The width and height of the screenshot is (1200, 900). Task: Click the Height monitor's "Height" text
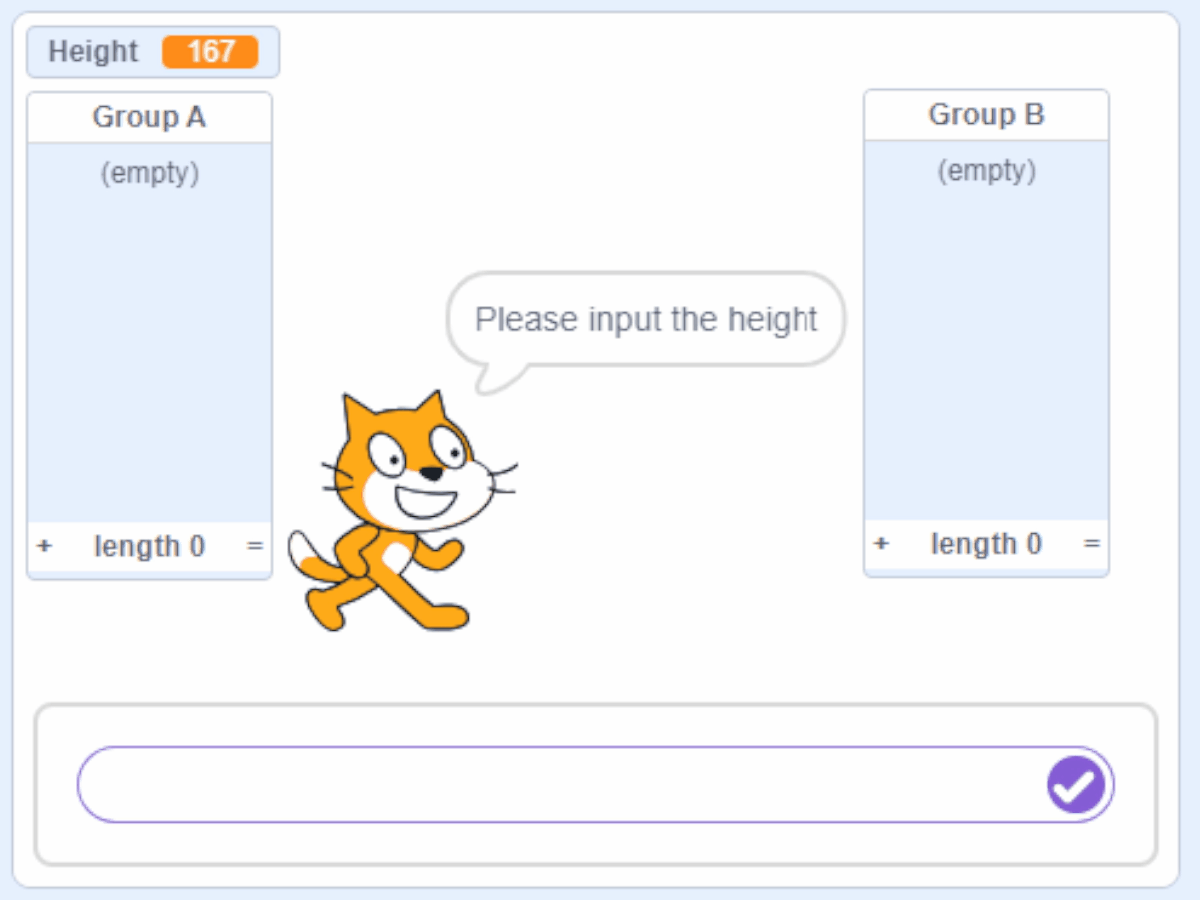tap(93, 52)
